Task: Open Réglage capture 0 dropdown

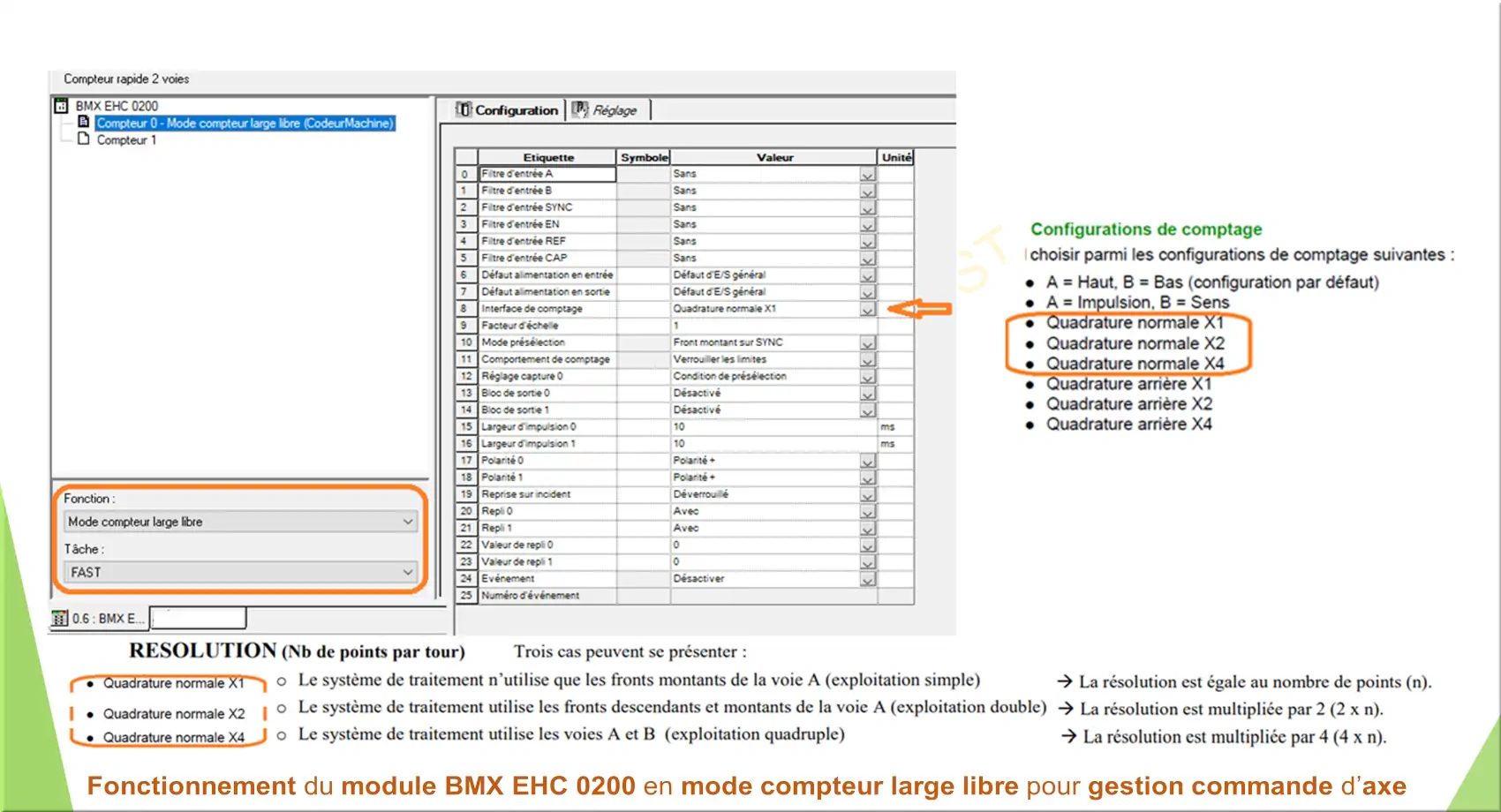Action: pos(867,377)
